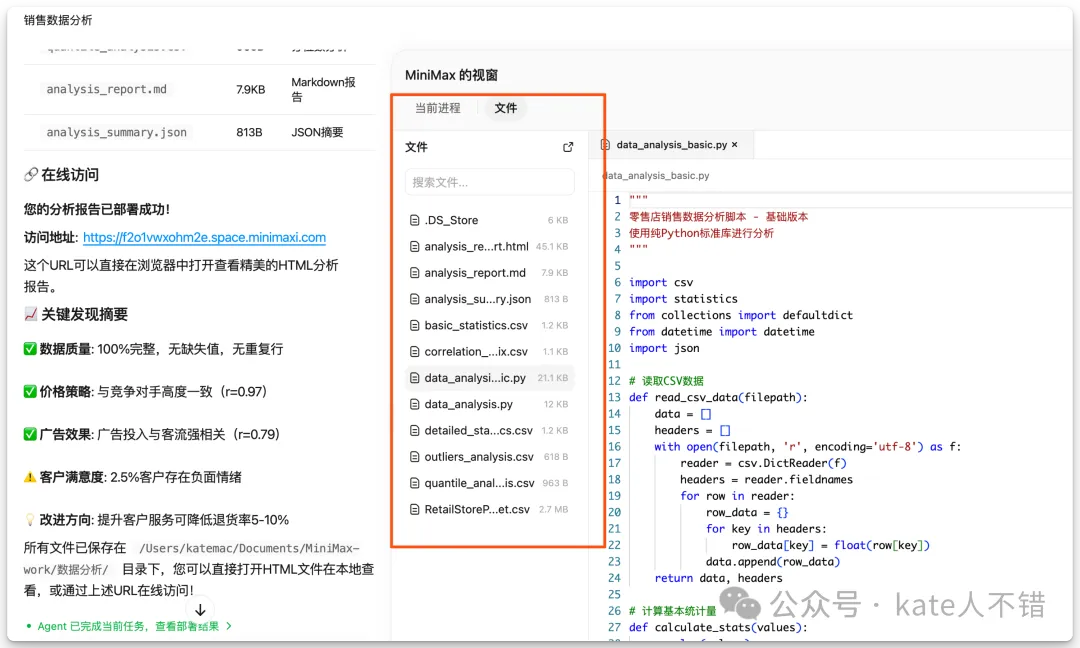
Task: Click the 搜索文件 search field
Action: tap(489, 182)
